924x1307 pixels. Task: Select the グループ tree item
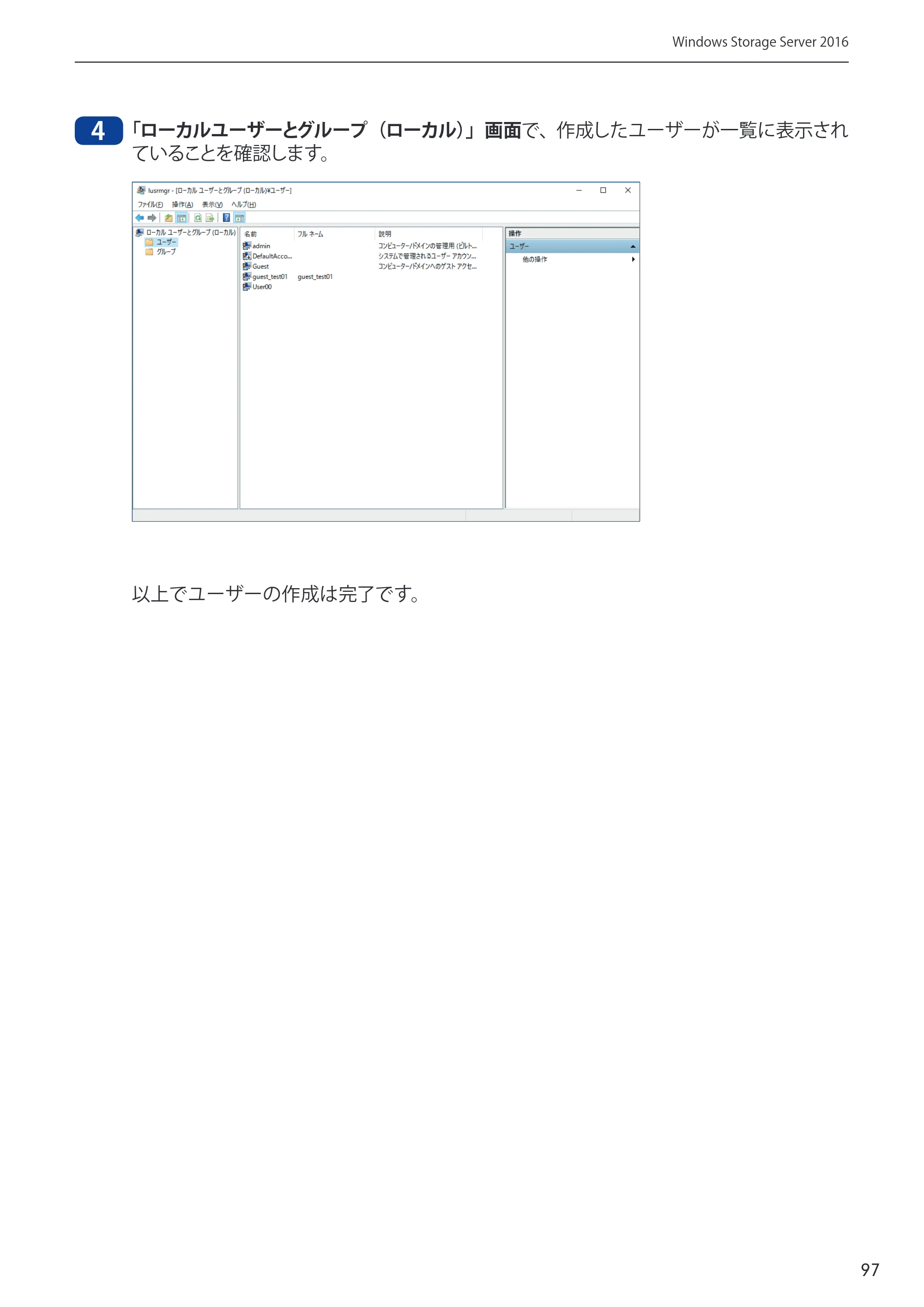point(166,252)
